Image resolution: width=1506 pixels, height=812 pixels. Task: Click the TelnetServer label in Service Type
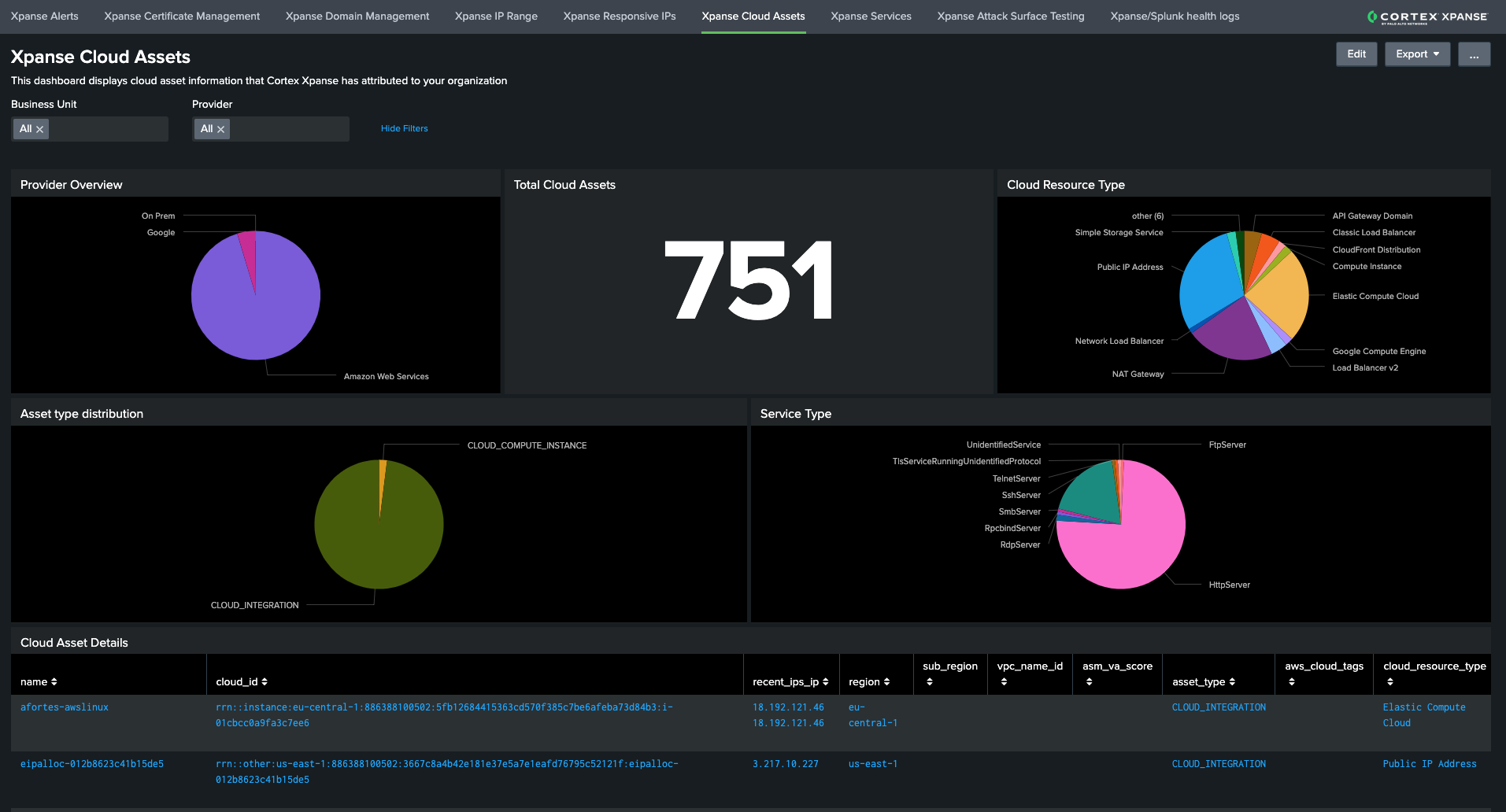point(1016,478)
